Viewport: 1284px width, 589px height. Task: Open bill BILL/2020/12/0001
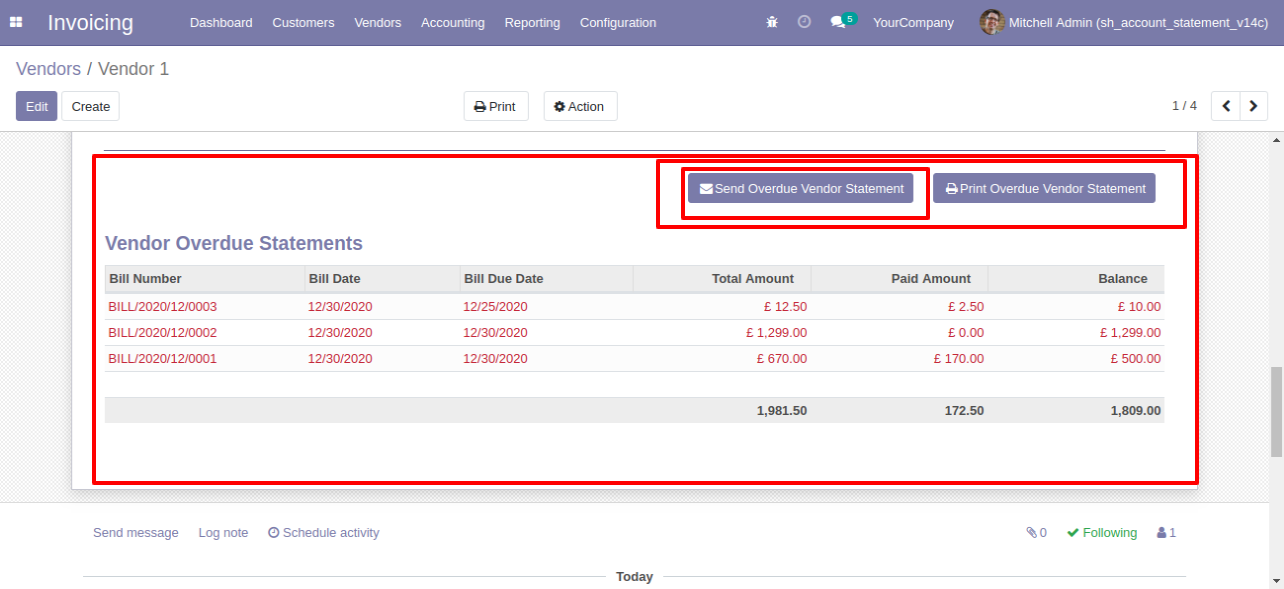coord(163,359)
